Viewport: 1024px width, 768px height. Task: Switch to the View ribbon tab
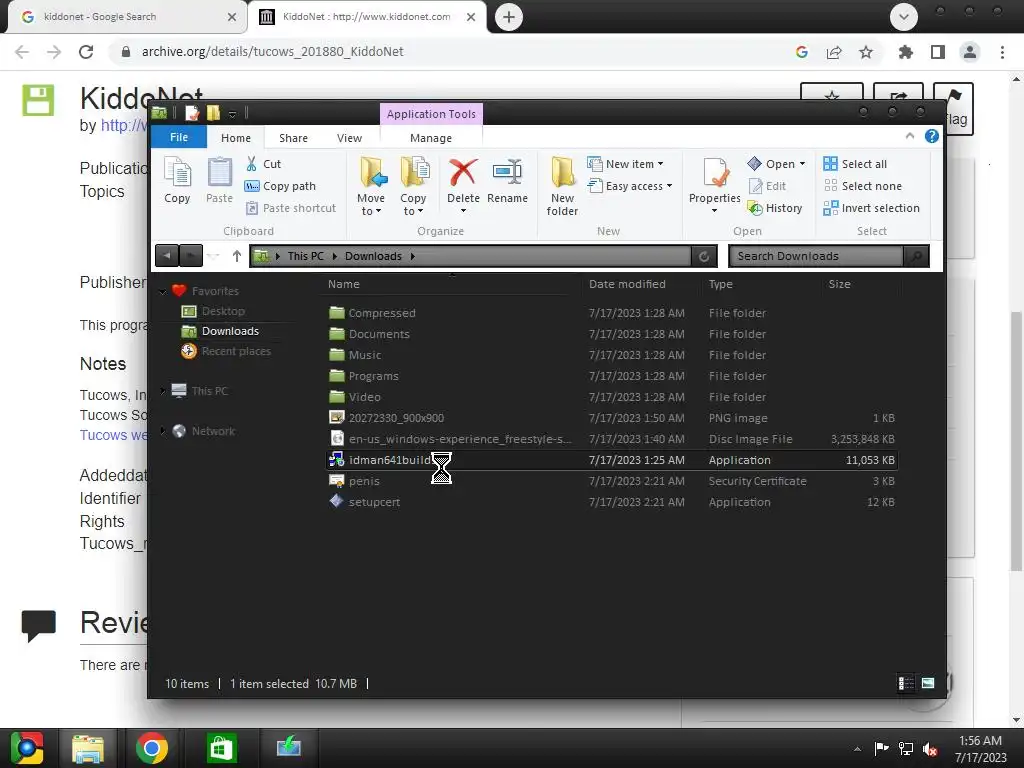[349, 138]
